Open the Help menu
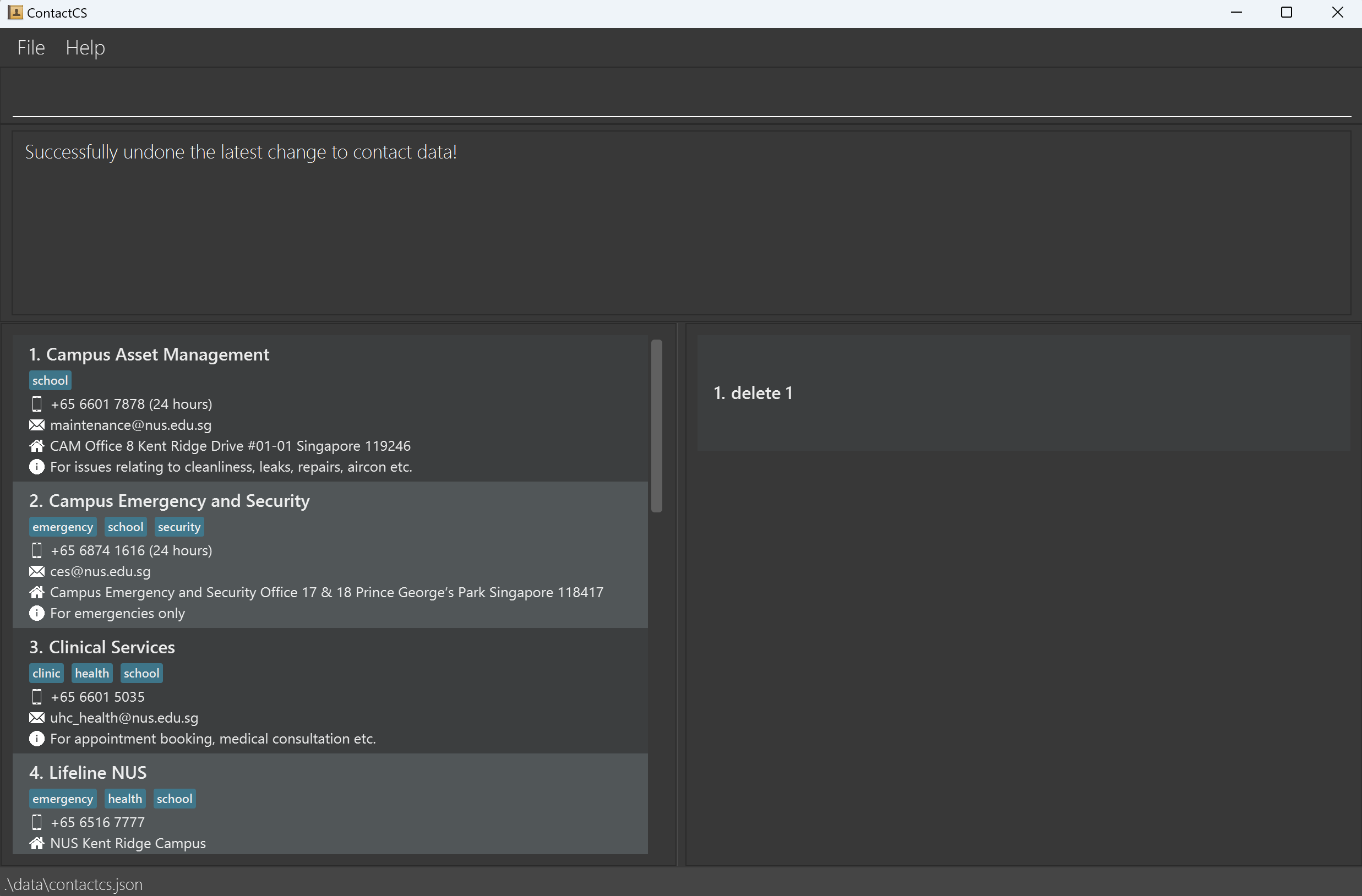Viewport: 1362px width, 896px height. pos(85,47)
